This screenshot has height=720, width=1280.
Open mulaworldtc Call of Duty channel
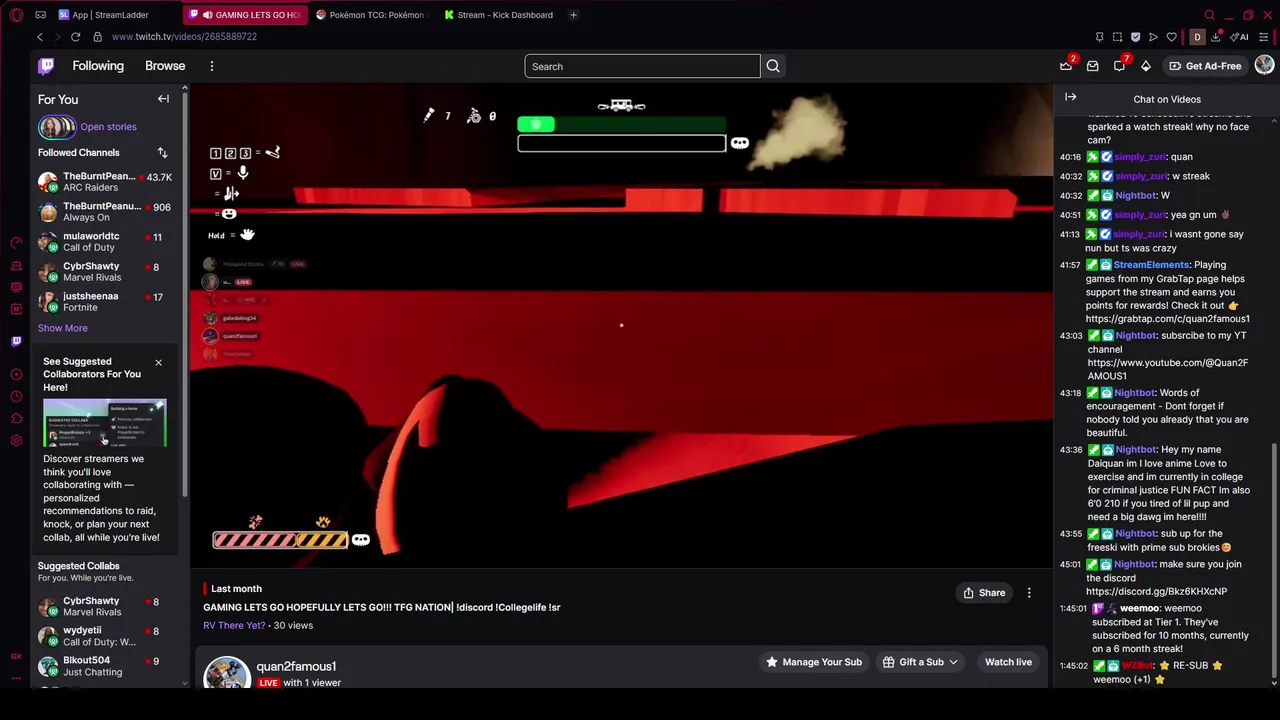click(x=105, y=242)
